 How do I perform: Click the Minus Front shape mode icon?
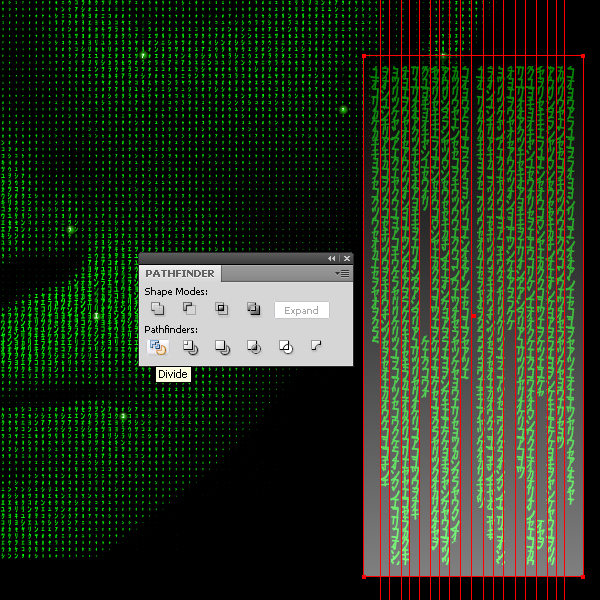189,308
